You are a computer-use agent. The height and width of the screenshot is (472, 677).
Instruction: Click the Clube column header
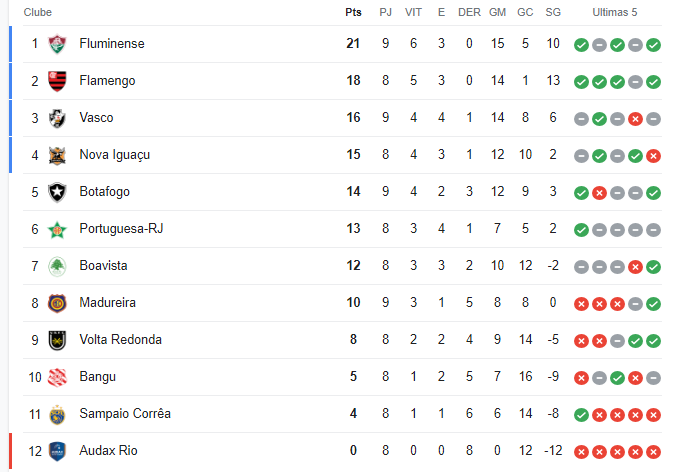(38, 13)
